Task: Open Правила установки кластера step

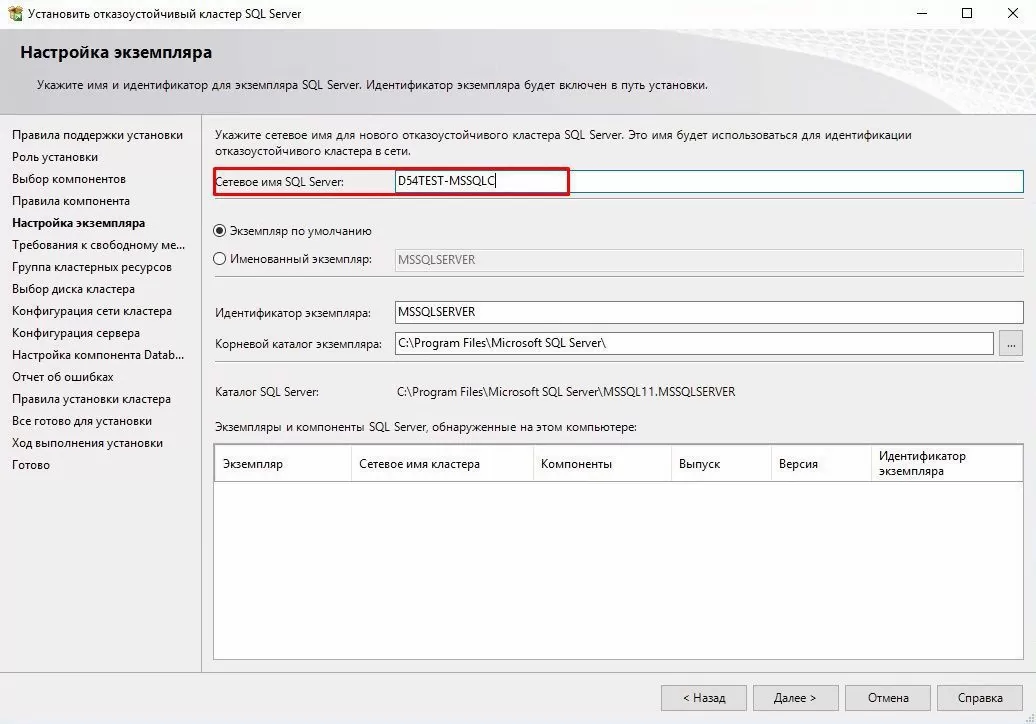Action: (x=91, y=399)
